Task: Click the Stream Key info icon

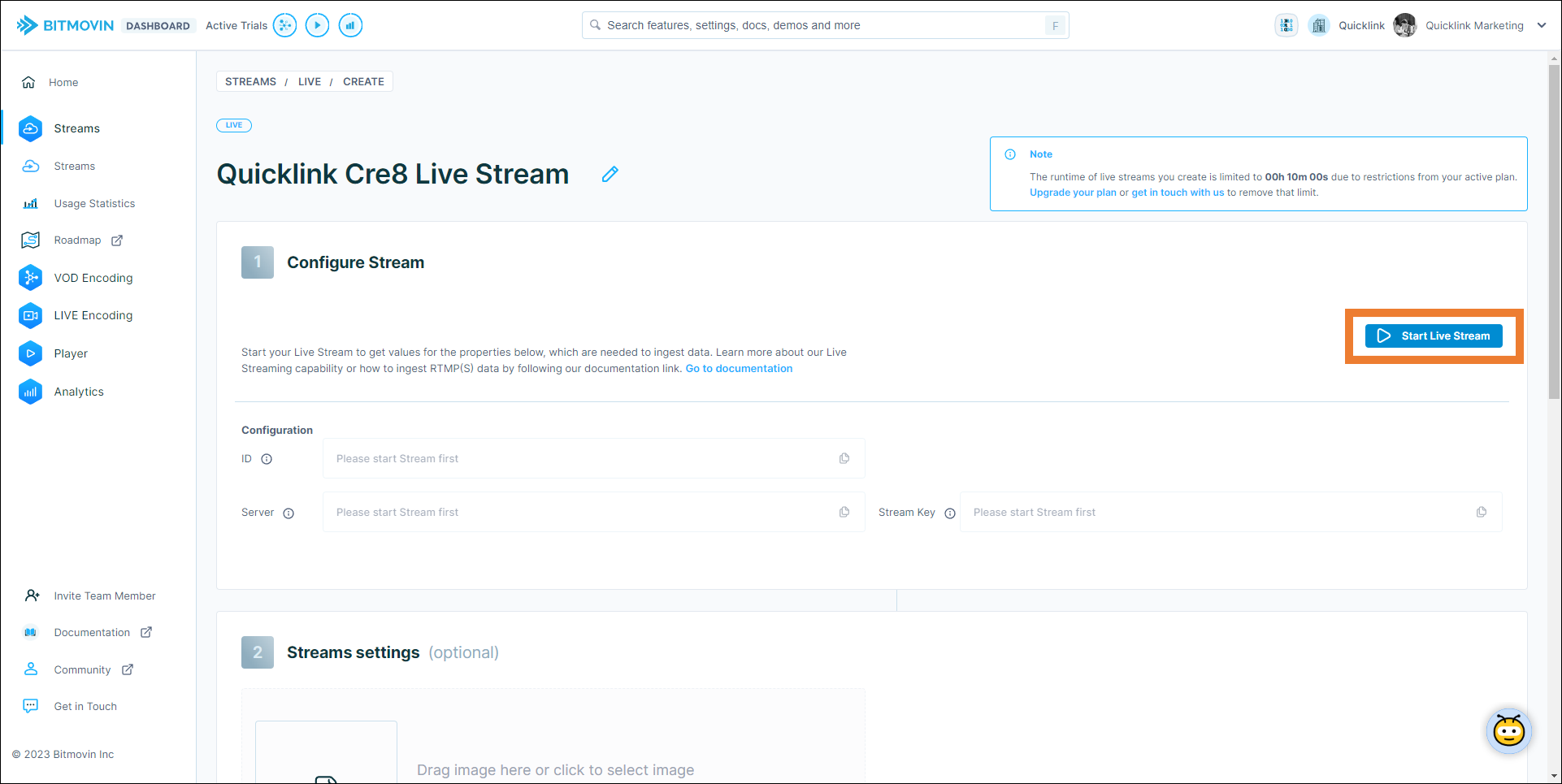Action: click(x=949, y=513)
